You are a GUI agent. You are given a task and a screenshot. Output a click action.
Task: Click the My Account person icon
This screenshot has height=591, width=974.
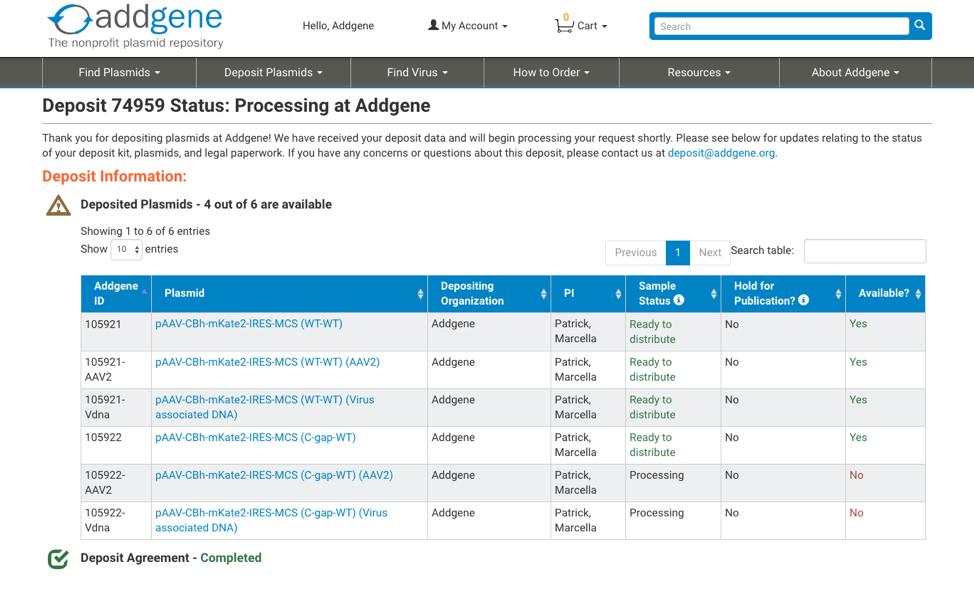(x=433, y=25)
